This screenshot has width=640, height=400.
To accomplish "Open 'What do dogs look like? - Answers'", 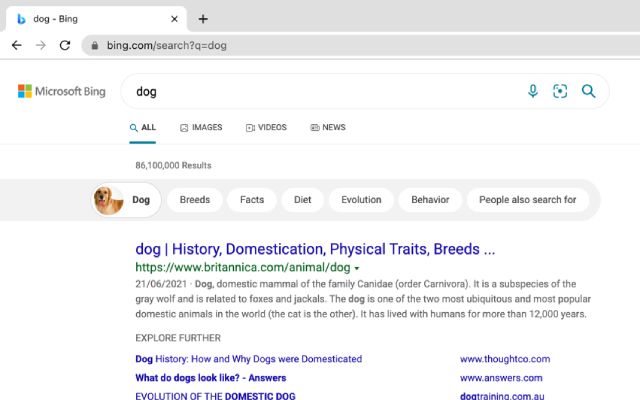I will [x=211, y=378].
